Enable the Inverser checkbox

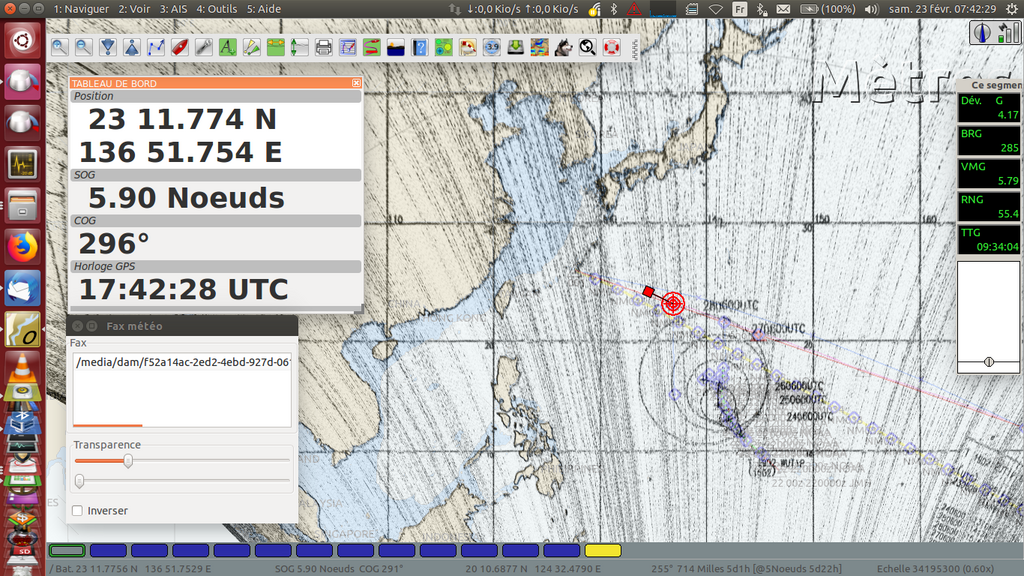pyautogui.click(x=78, y=511)
